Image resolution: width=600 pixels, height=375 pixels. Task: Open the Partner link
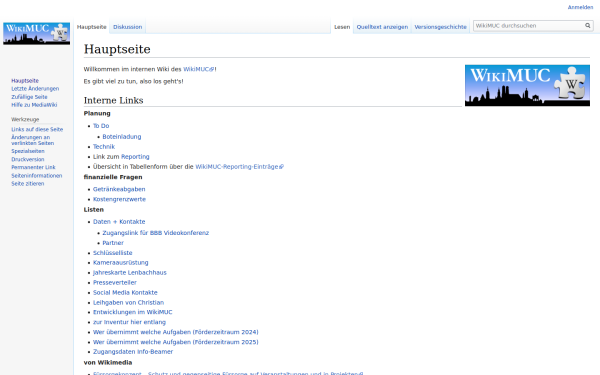[x=113, y=243]
